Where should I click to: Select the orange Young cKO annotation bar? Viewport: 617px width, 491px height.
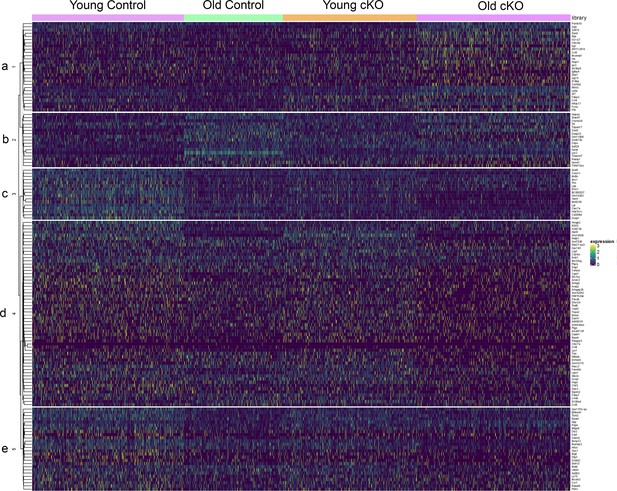[x=350, y=18]
